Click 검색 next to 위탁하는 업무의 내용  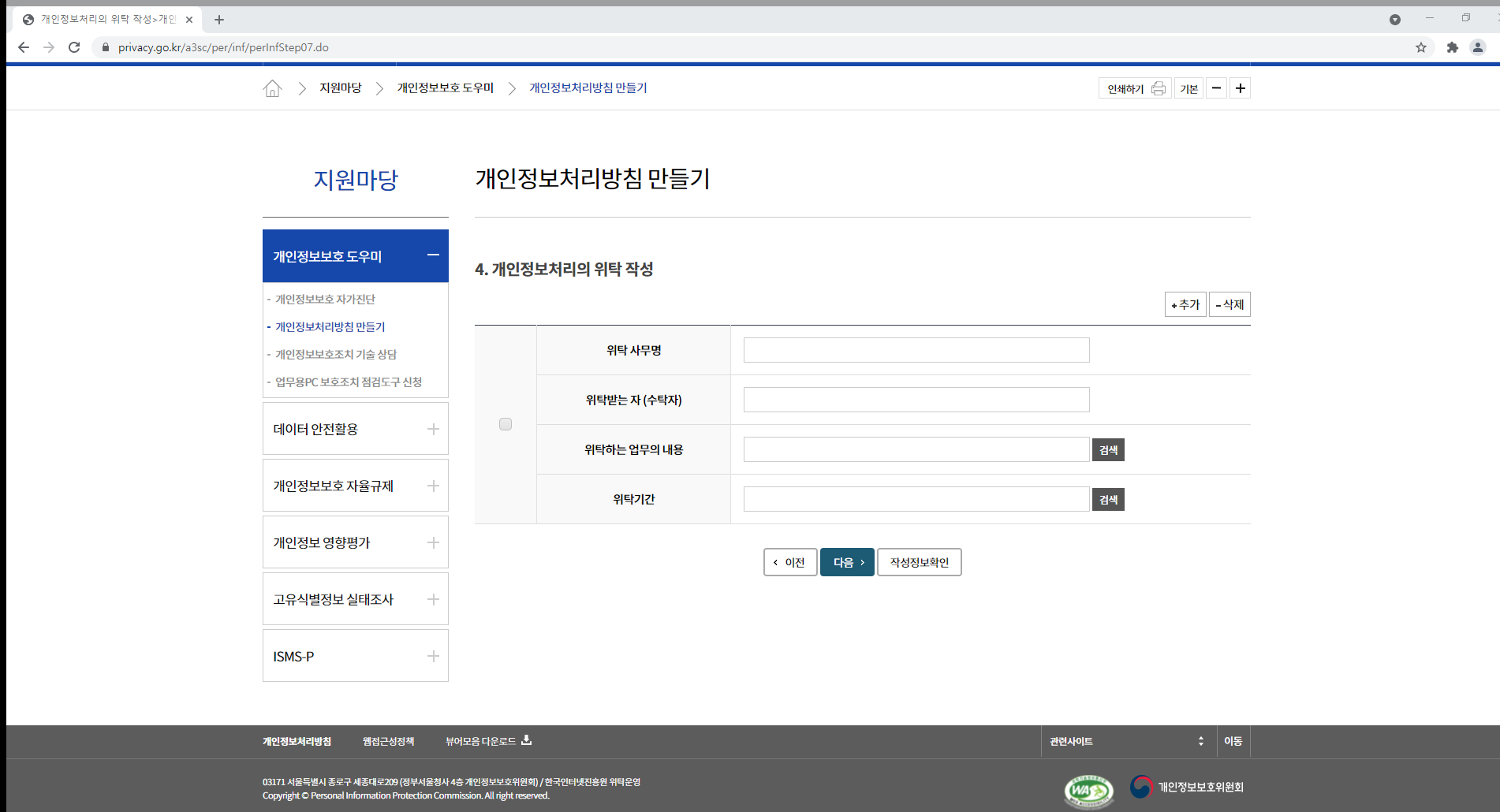point(1108,449)
